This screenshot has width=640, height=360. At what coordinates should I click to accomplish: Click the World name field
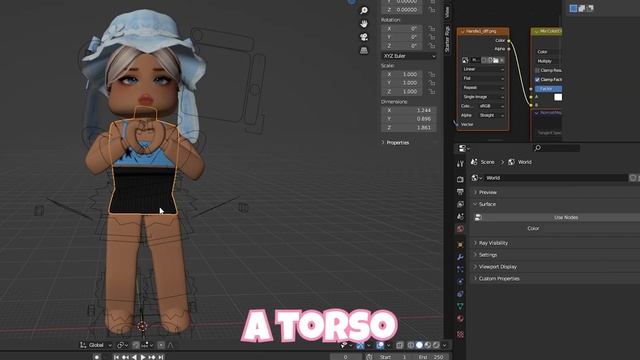click(556, 178)
